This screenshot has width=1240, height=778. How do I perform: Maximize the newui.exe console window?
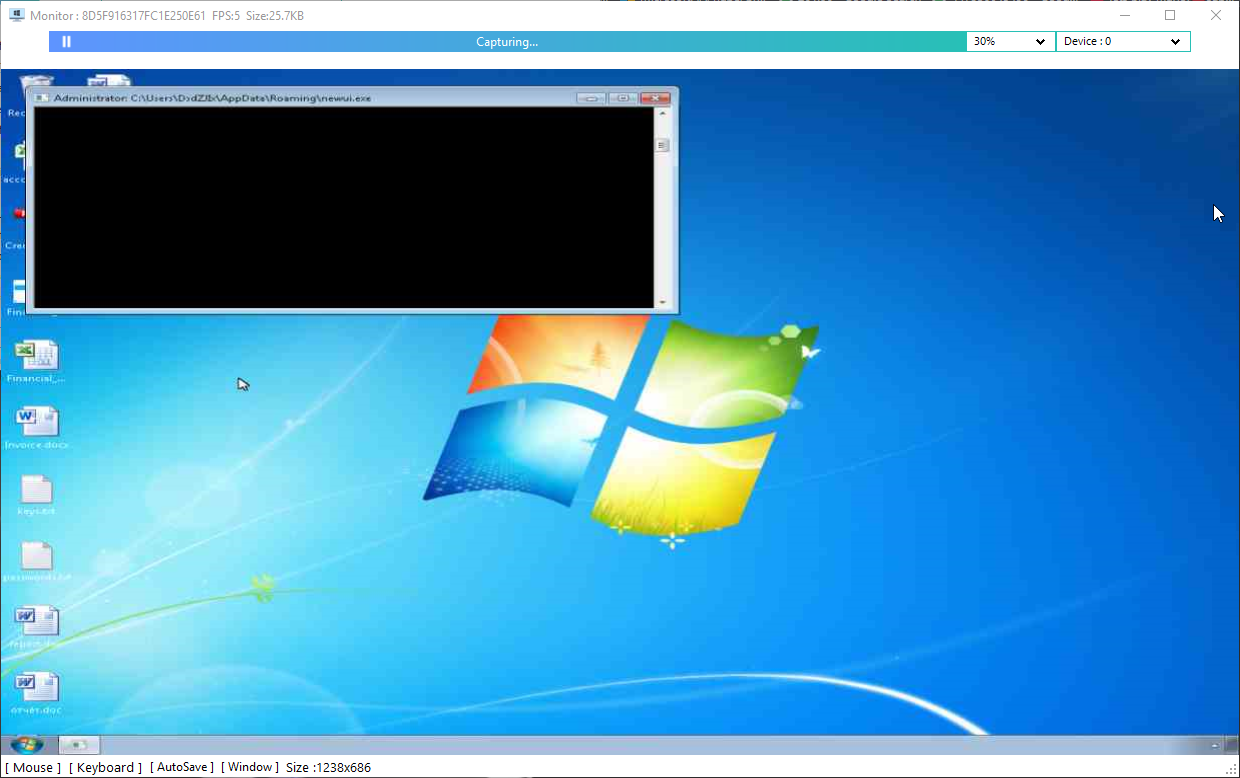[622, 98]
